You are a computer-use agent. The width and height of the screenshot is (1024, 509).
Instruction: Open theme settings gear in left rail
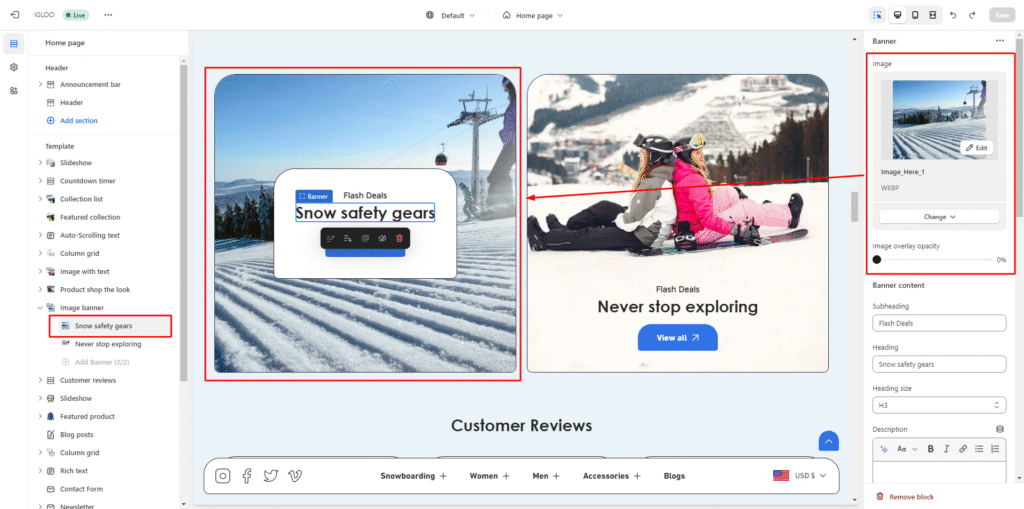14,67
